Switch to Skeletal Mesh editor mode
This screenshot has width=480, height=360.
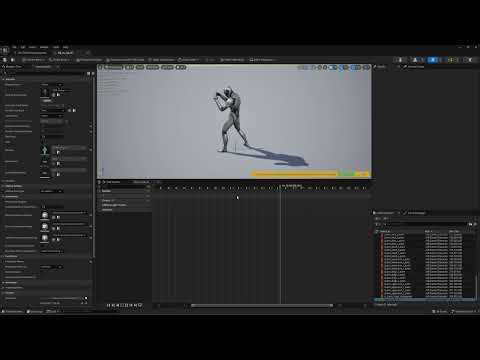click(x=415, y=60)
